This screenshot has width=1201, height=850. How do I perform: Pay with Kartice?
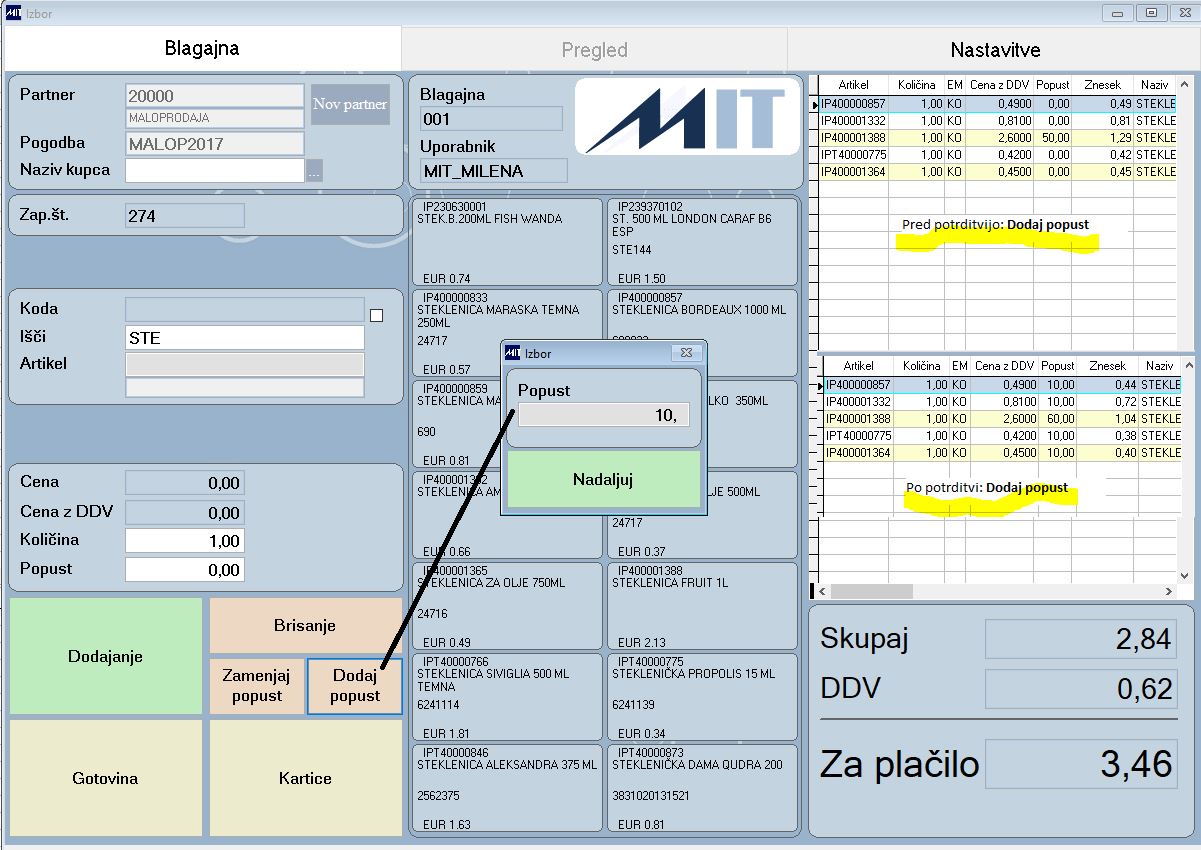[x=305, y=778]
